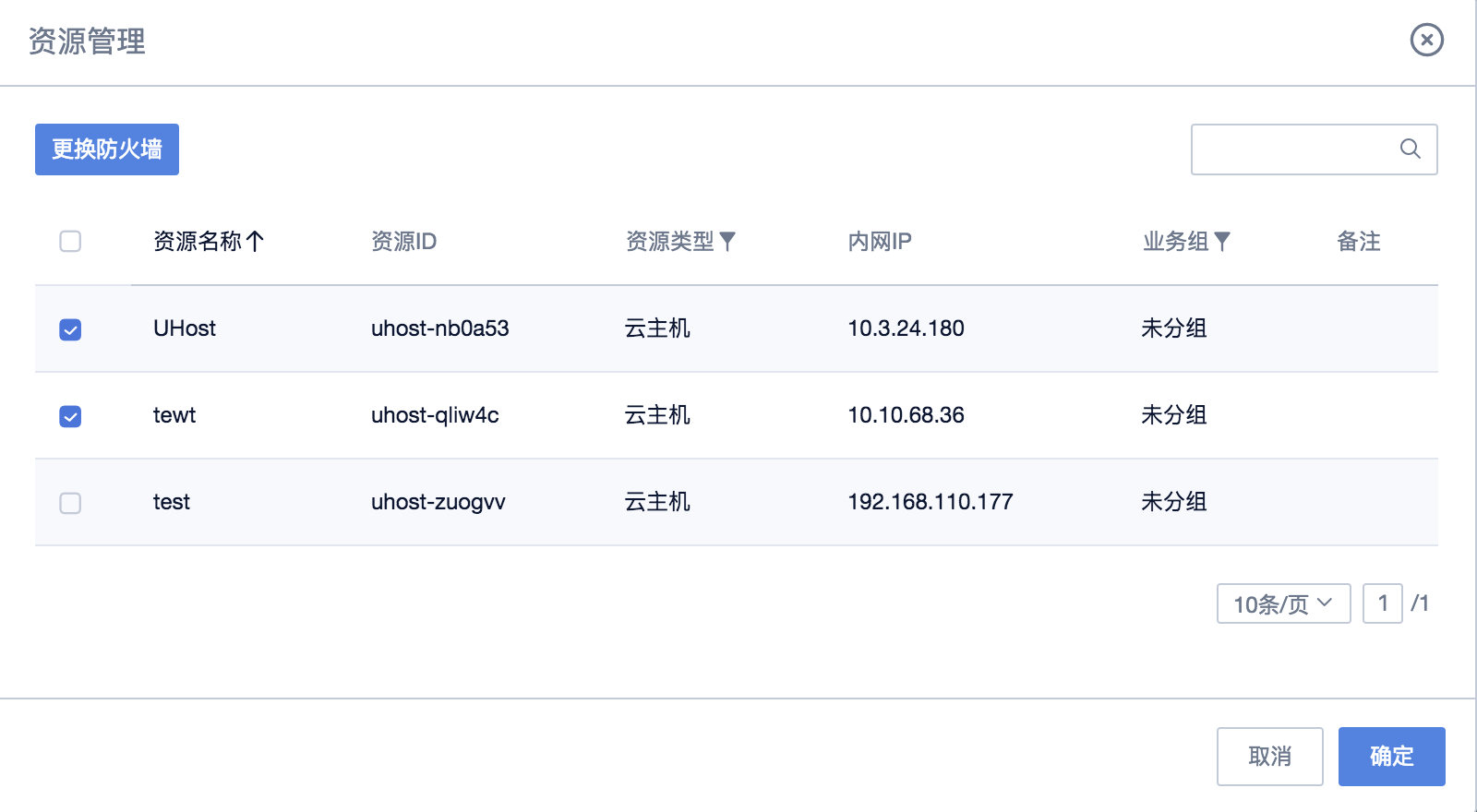The image size is (1477, 812).
Task: Click the page number input box
Action: (1382, 603)
